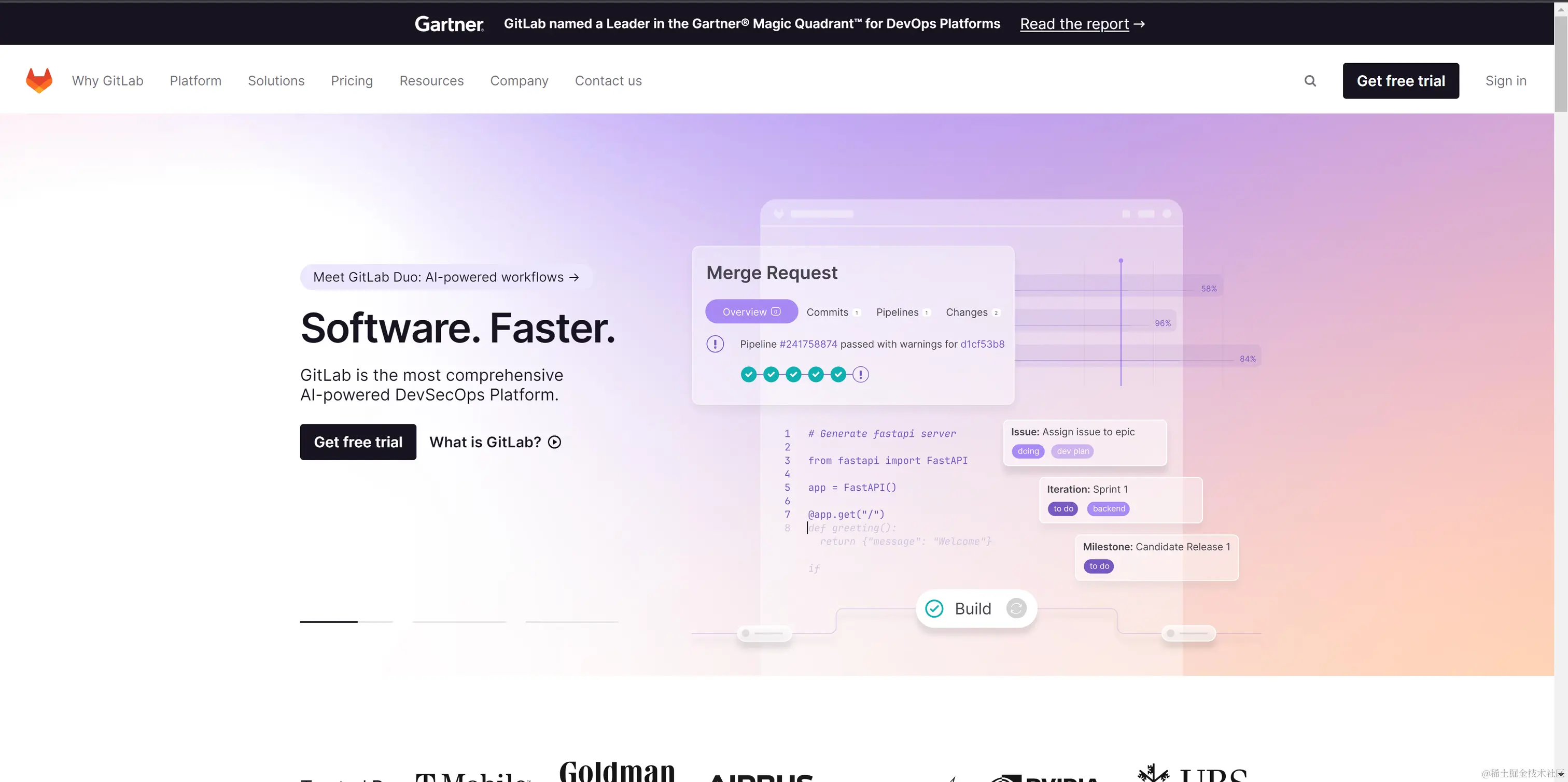Open the Solutions menu

click(276, 81)
